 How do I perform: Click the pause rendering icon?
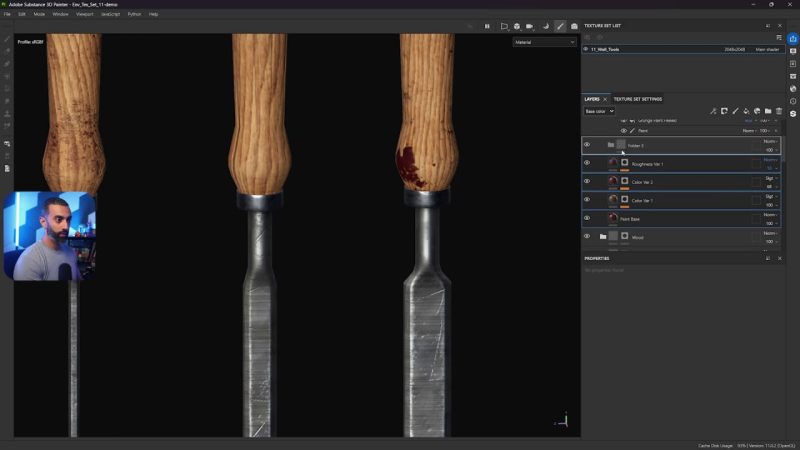[x=487, y=26]
